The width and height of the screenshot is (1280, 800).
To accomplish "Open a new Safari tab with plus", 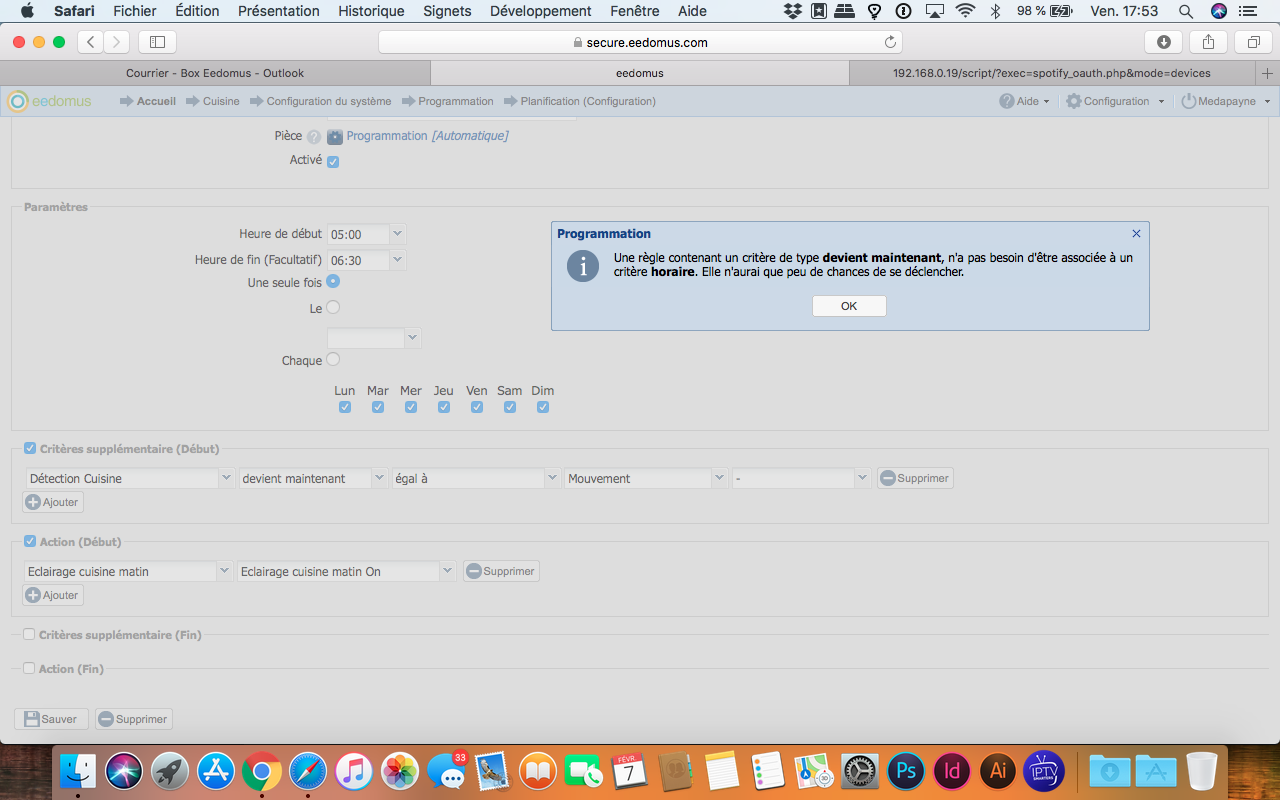I will coord(1267,73).
